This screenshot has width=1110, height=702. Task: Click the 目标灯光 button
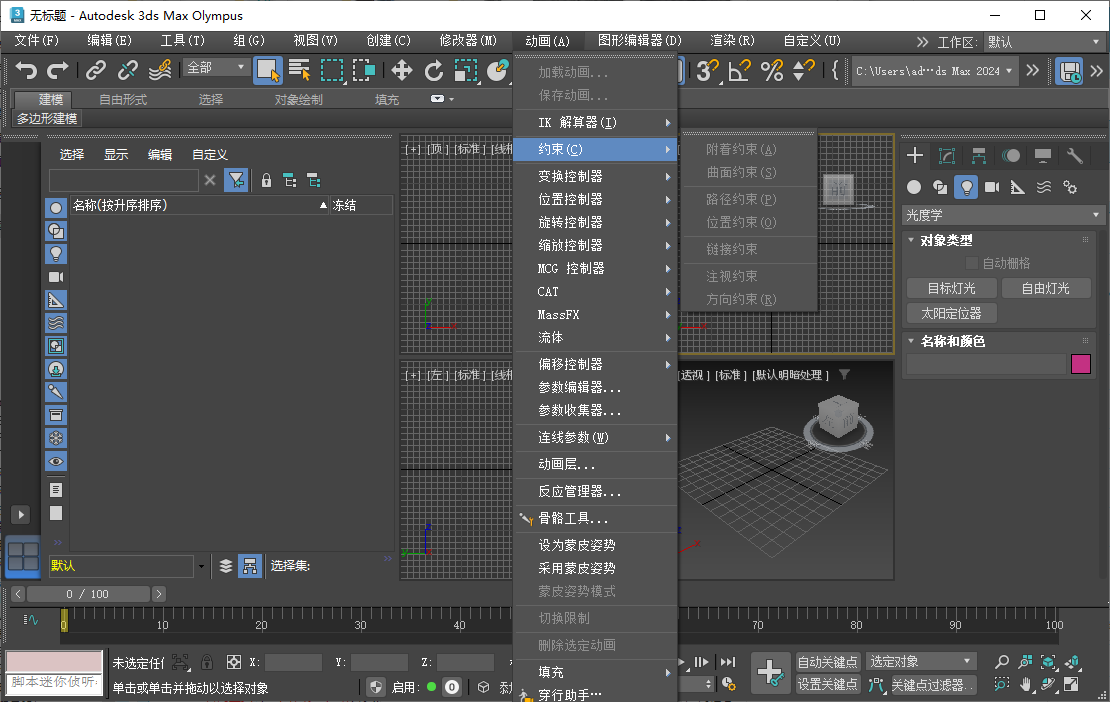[x=951, y=288]
